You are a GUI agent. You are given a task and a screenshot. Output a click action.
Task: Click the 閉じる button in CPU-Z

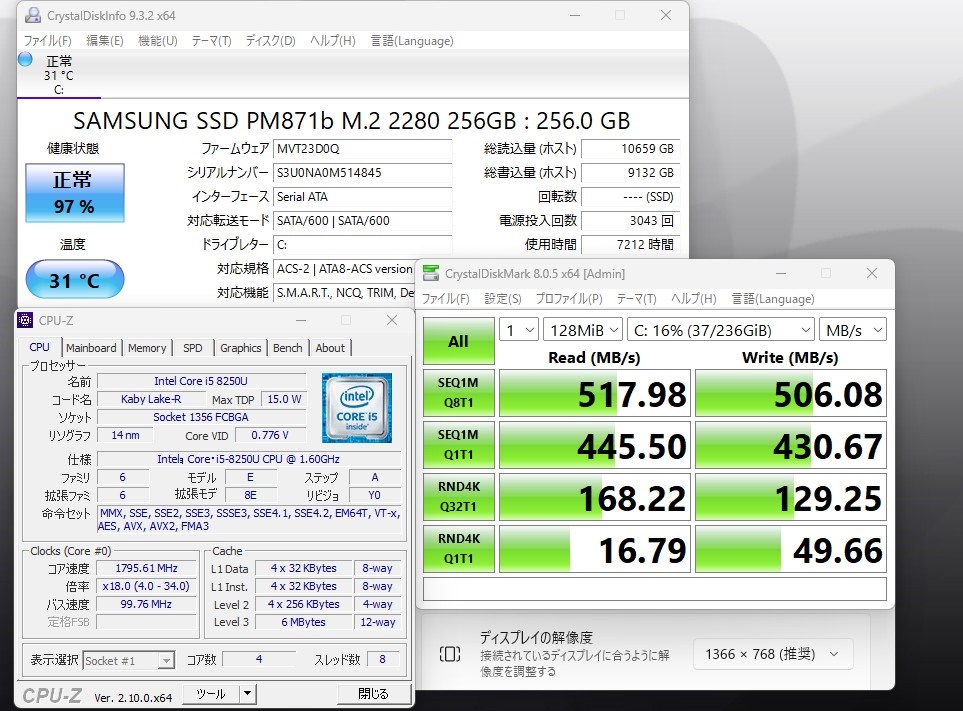click(373, 694)
